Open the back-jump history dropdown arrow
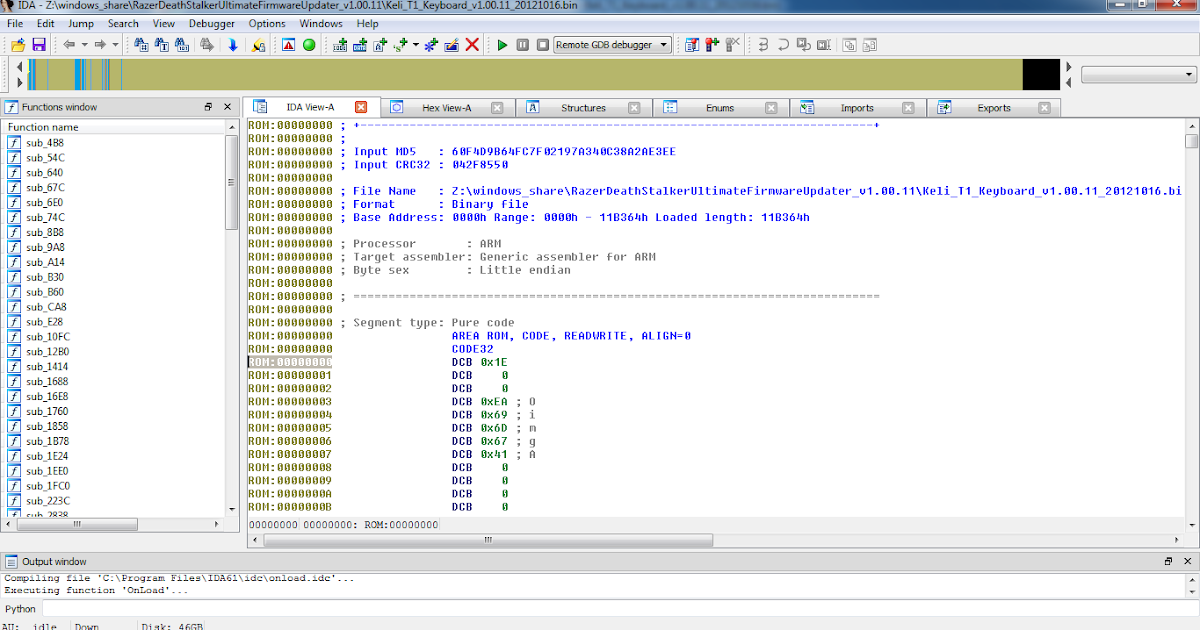 point(85,45)
